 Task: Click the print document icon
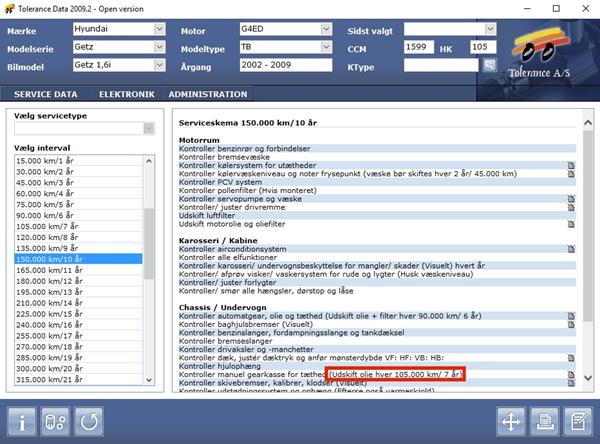[544, 420]
